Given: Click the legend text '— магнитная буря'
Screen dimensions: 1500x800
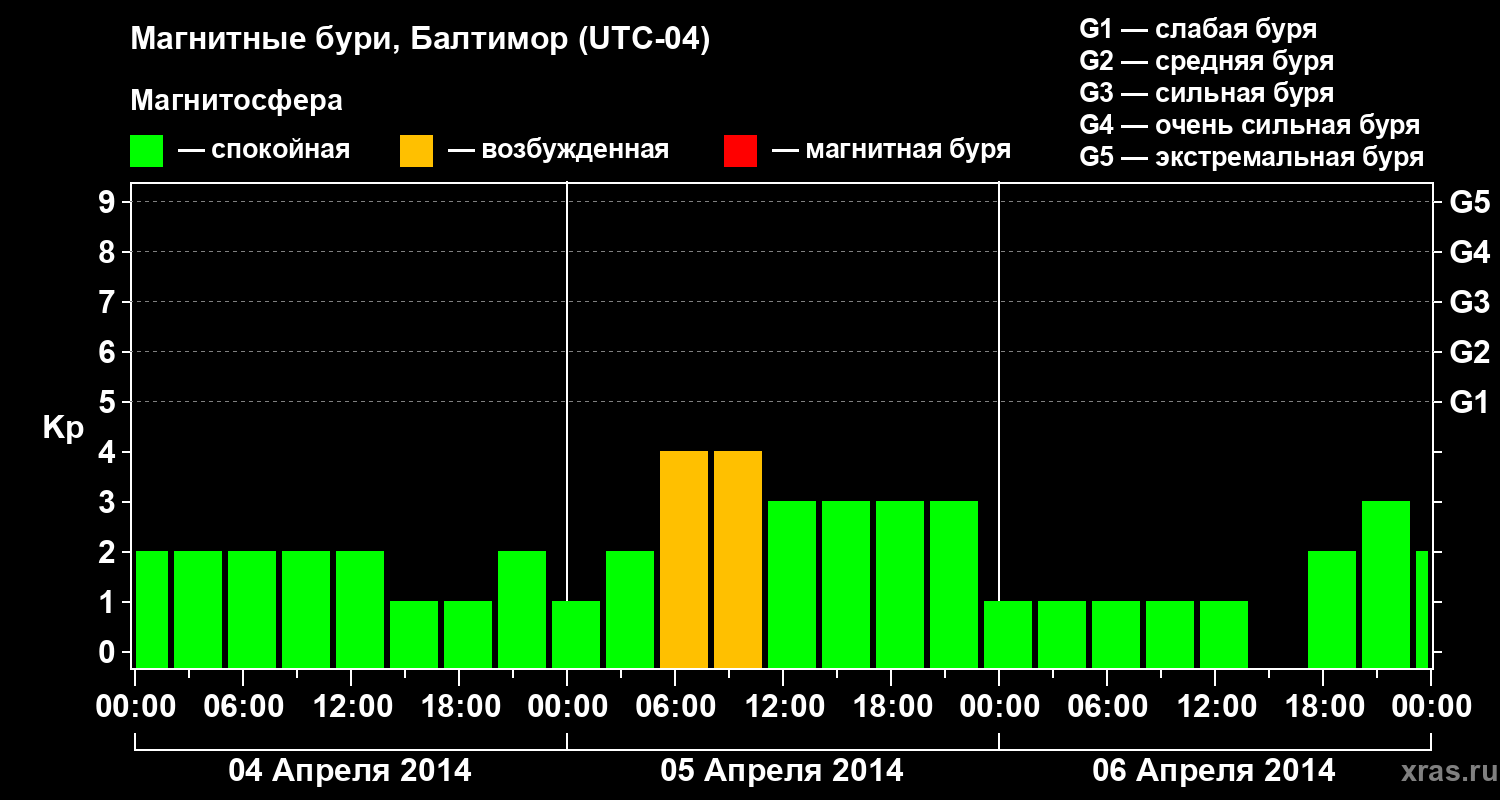Looking at the screenshot, I should click(891, 150).
